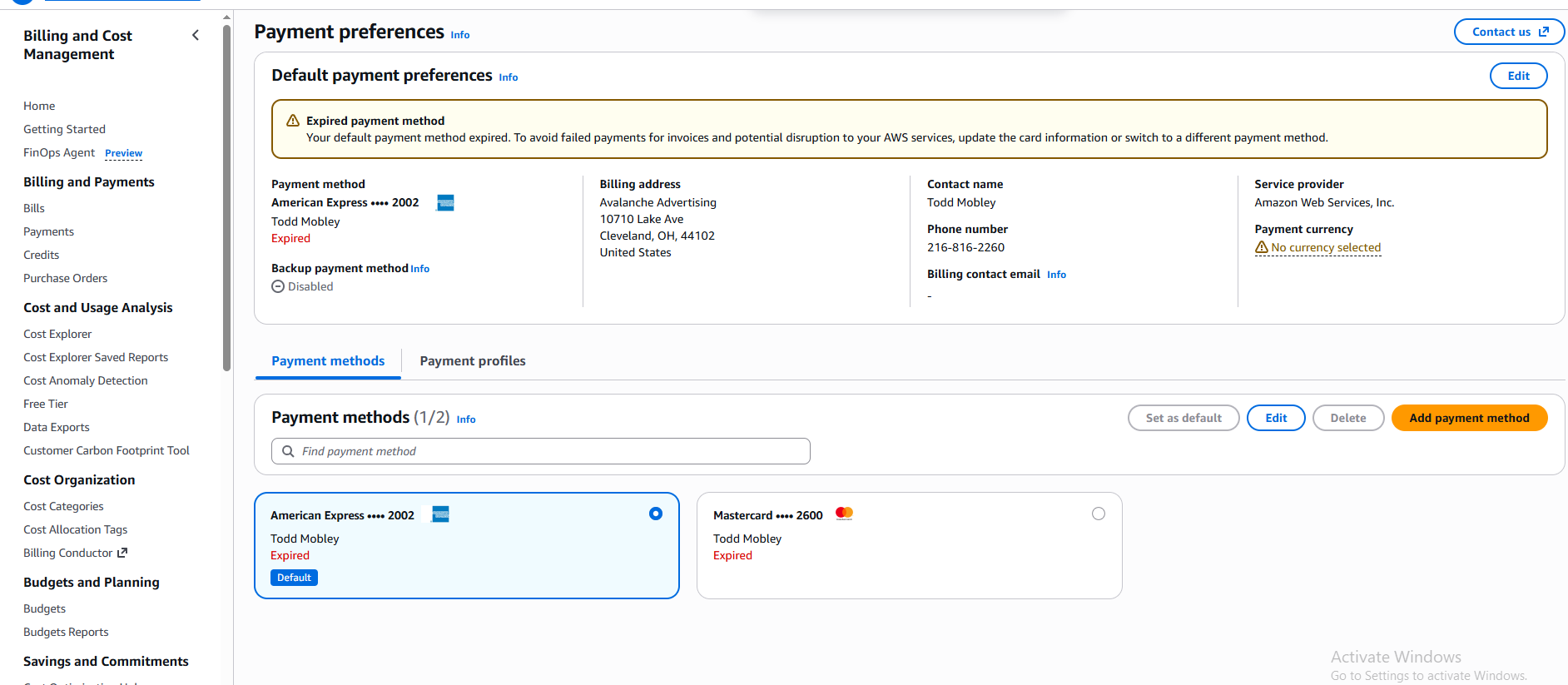Click the Default badge on American Express card
This screenshot has width=1568, height=685.
click(x=294, y=578)
